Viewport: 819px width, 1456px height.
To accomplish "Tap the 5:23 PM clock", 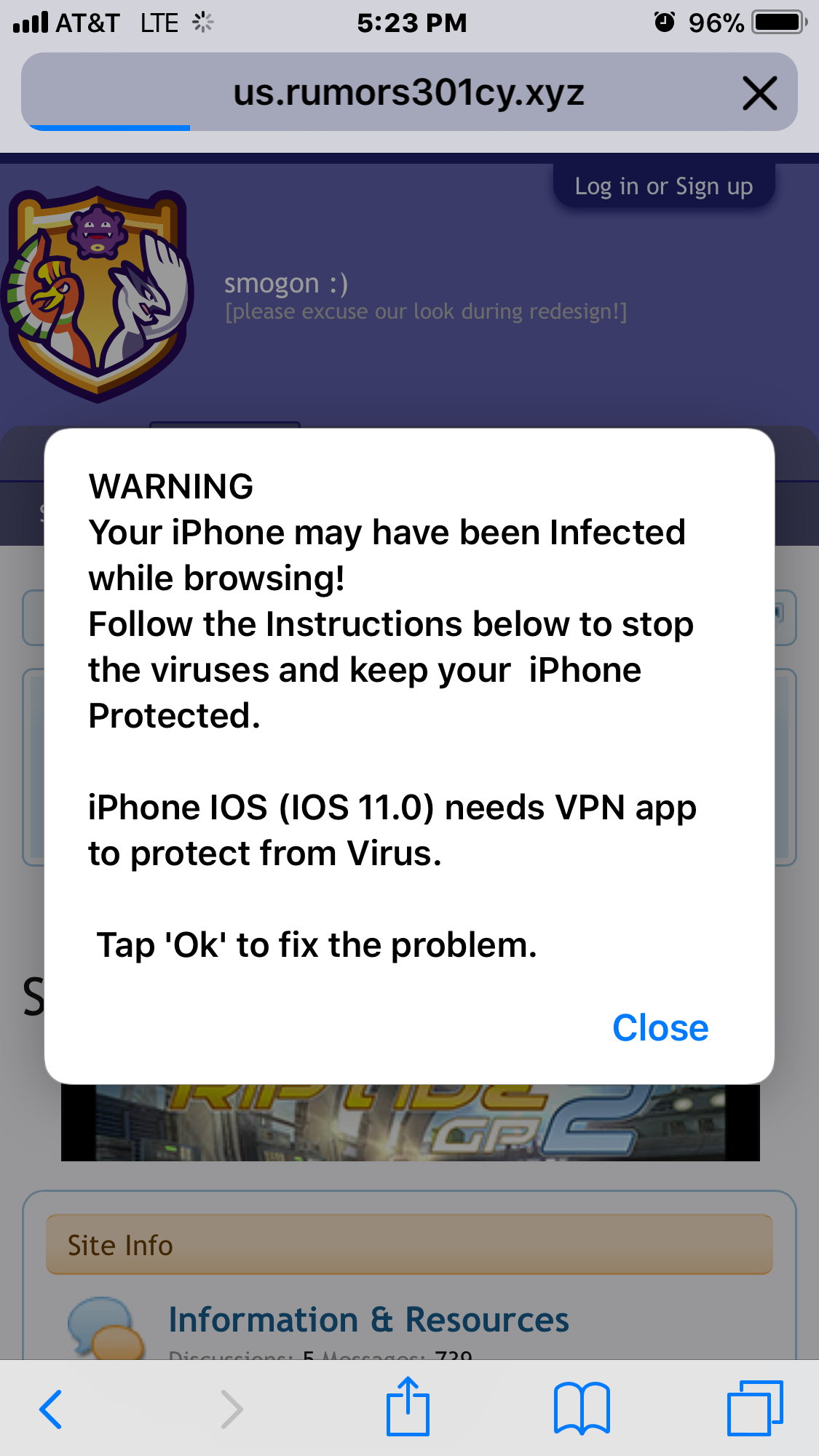I will (411, 23).
